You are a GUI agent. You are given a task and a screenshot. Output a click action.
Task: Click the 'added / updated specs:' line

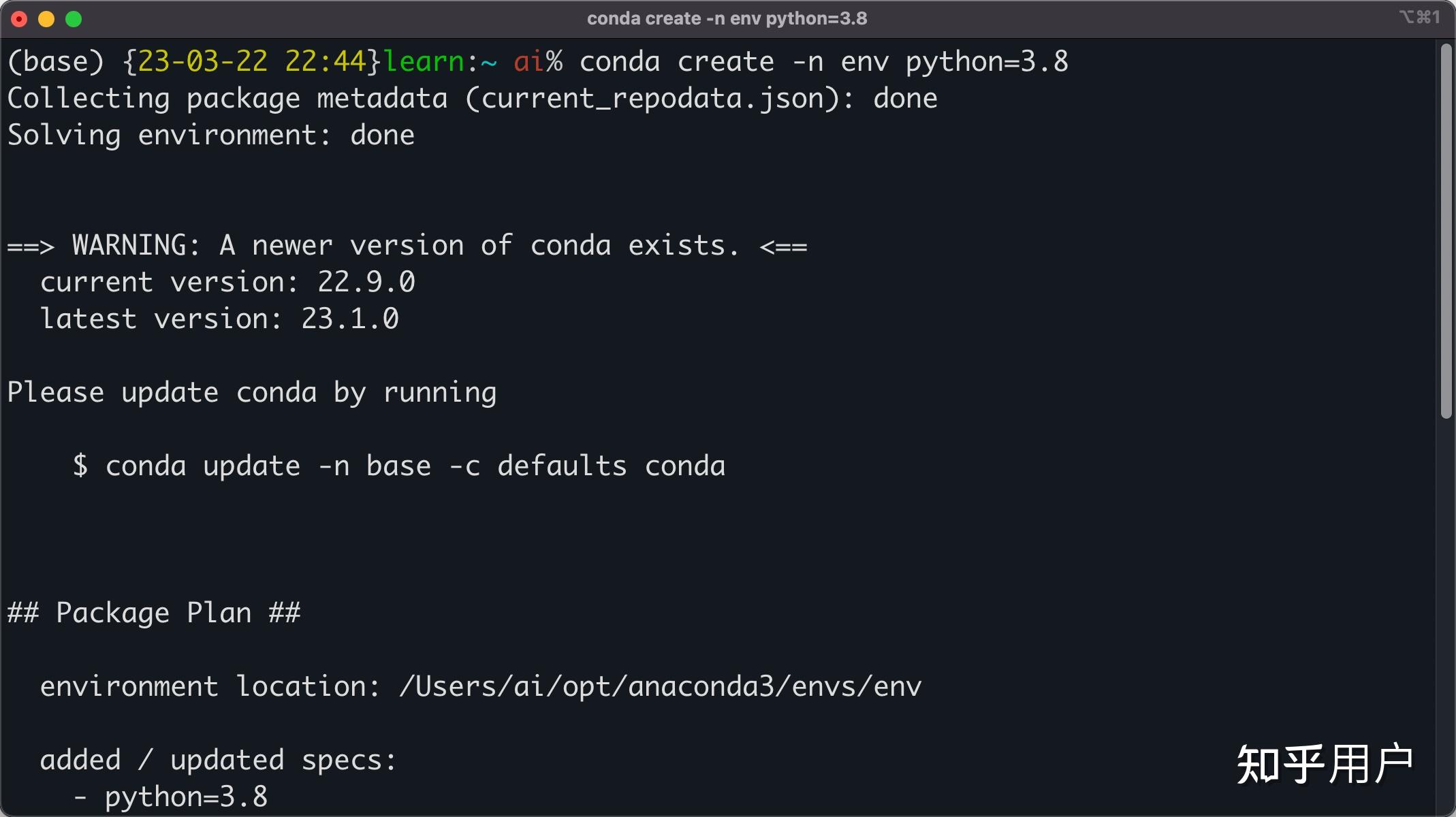click(x=218, y=760)
